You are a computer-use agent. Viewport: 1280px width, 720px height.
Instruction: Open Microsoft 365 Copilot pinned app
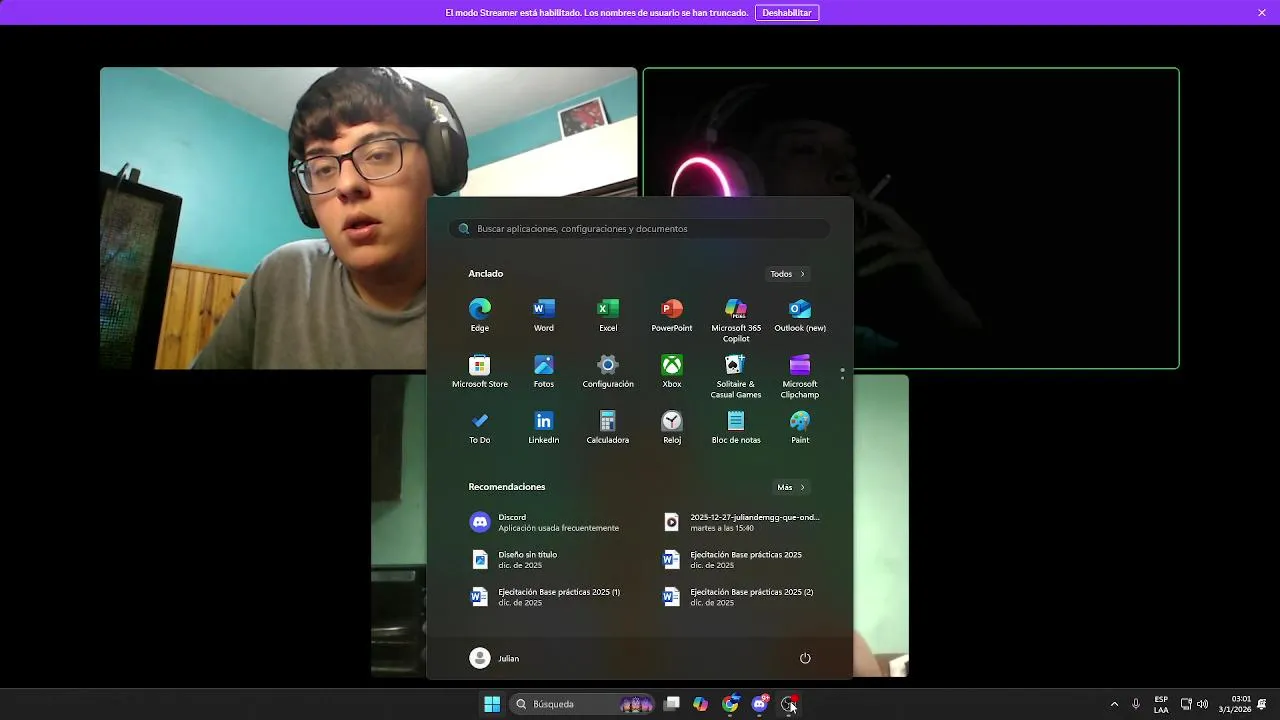click(x=736, y=319)
